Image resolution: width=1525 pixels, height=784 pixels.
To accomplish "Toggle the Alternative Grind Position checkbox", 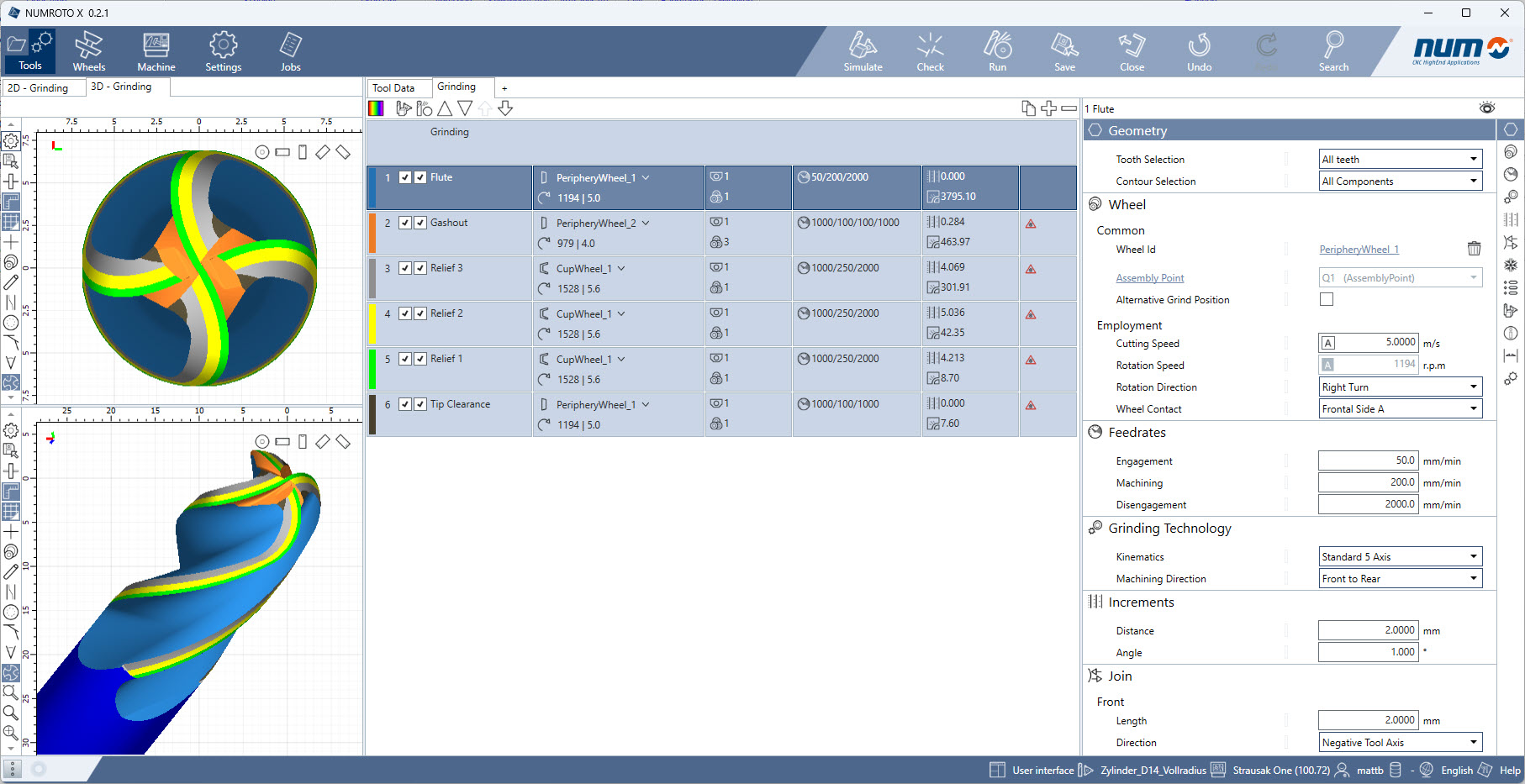I will click(x=1327, y=300).
